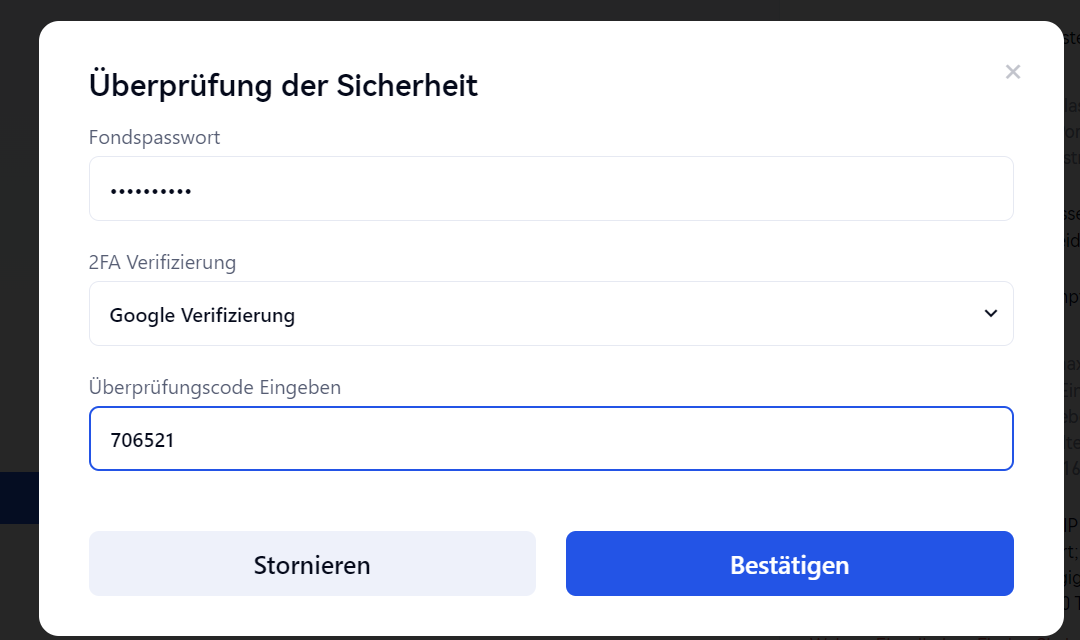Image resolution: width=1080 pixels, height=640 pixels.
Task: Confirm the verification with the blue button
Action: point(789,564)
